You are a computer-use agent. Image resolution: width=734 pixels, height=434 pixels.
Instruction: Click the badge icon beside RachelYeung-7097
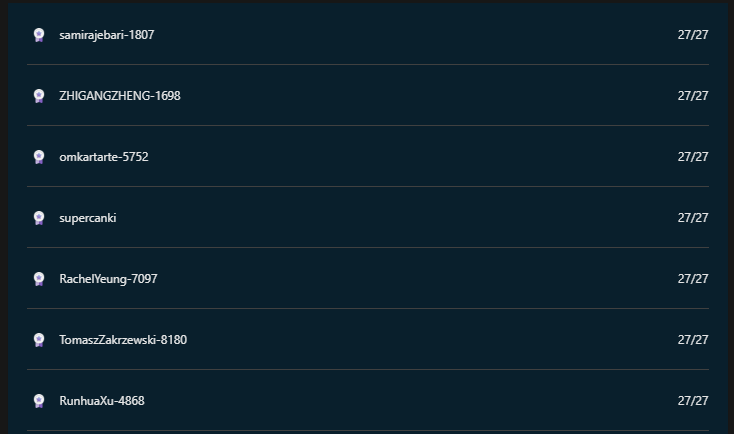point(39,279)
